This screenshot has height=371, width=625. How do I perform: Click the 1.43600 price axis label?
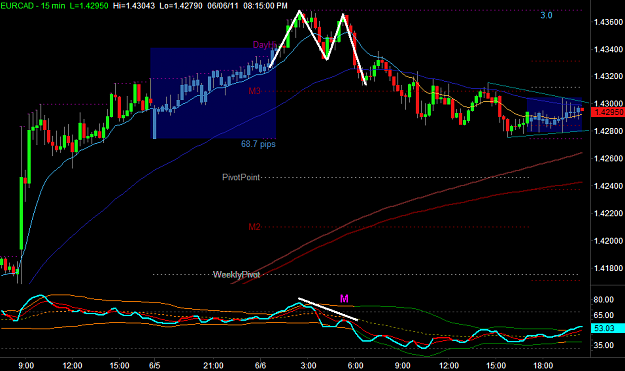(x=608, y=22)
